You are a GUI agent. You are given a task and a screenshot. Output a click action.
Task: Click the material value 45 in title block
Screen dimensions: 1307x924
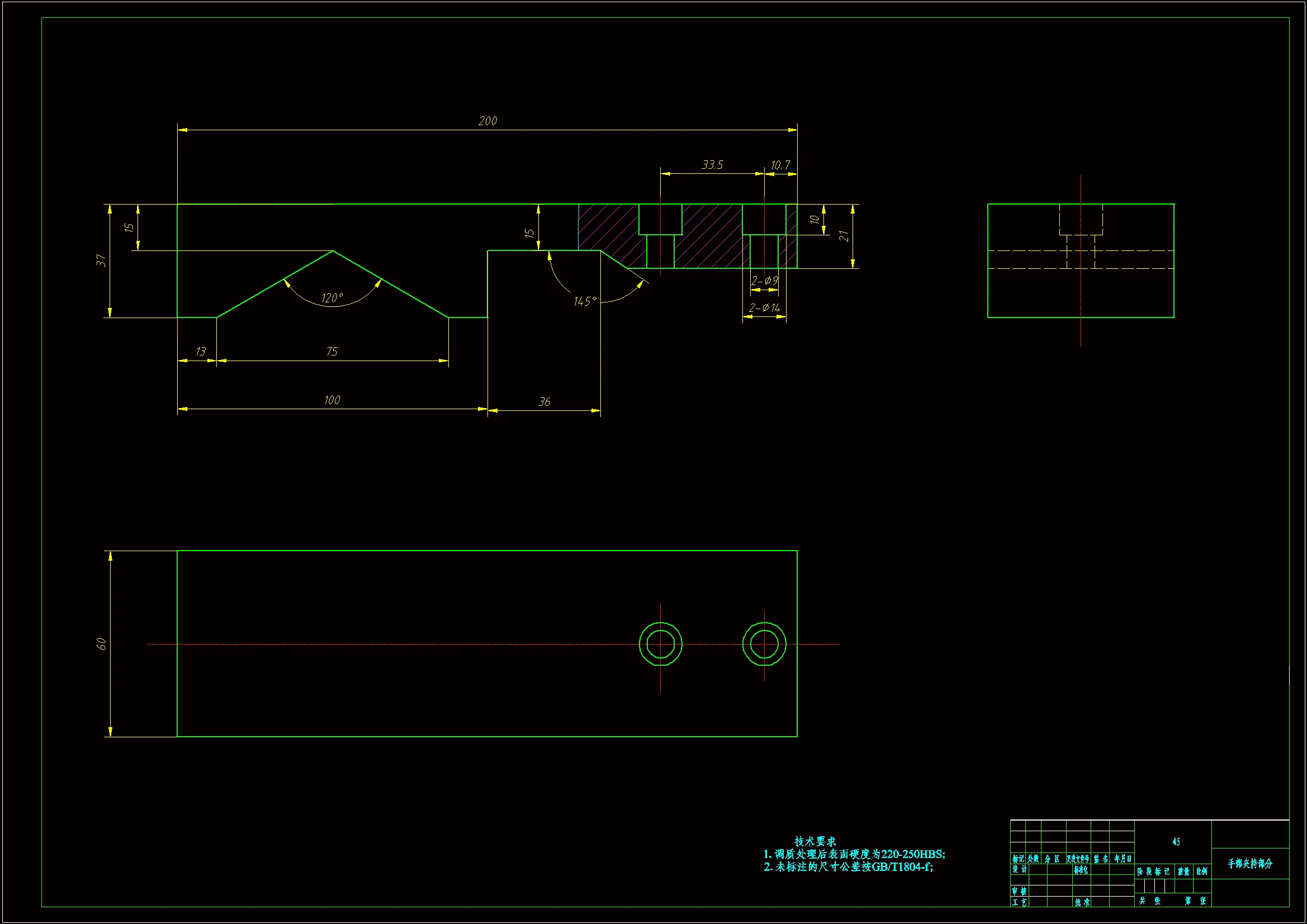(1176, 841)
